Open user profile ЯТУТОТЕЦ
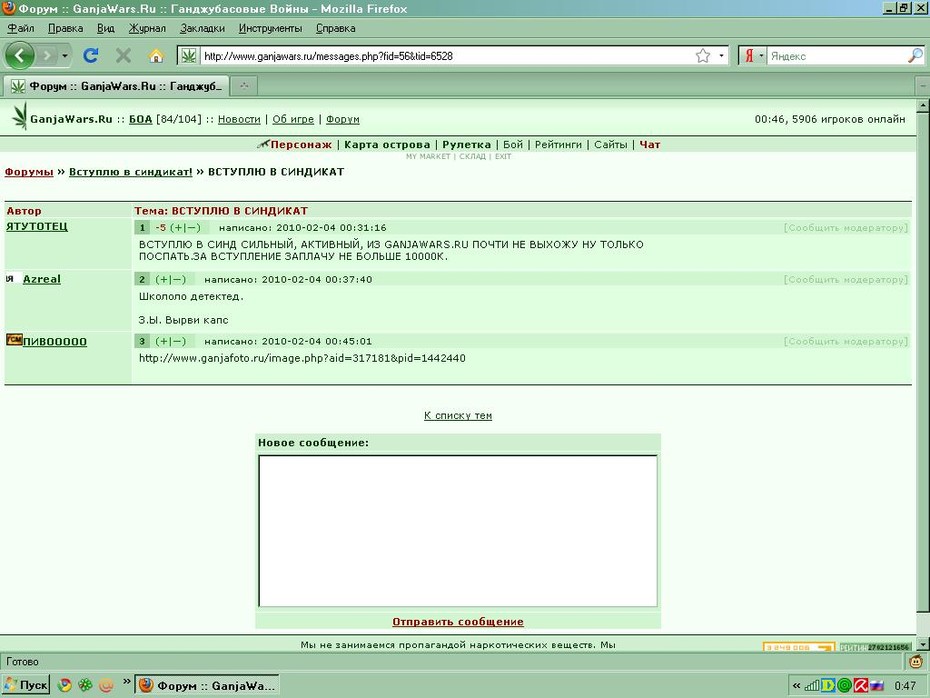 pos(37,226)
